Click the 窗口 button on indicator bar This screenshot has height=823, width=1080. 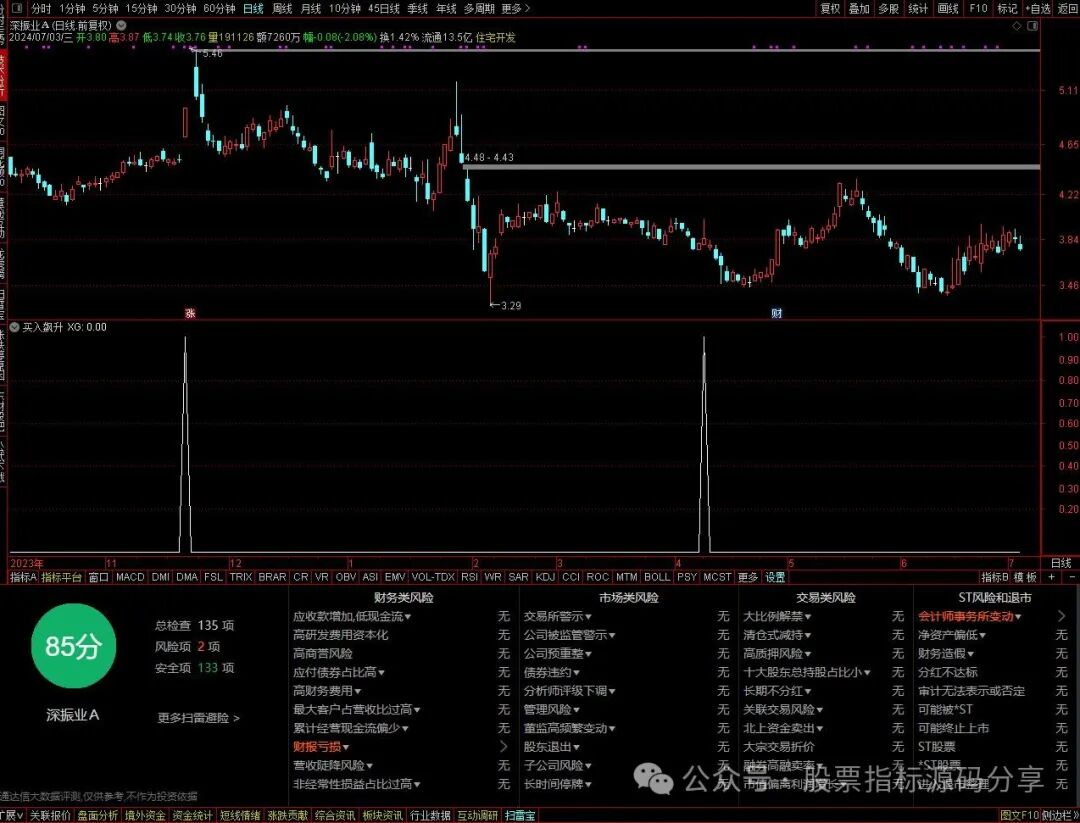coord(98,577)
